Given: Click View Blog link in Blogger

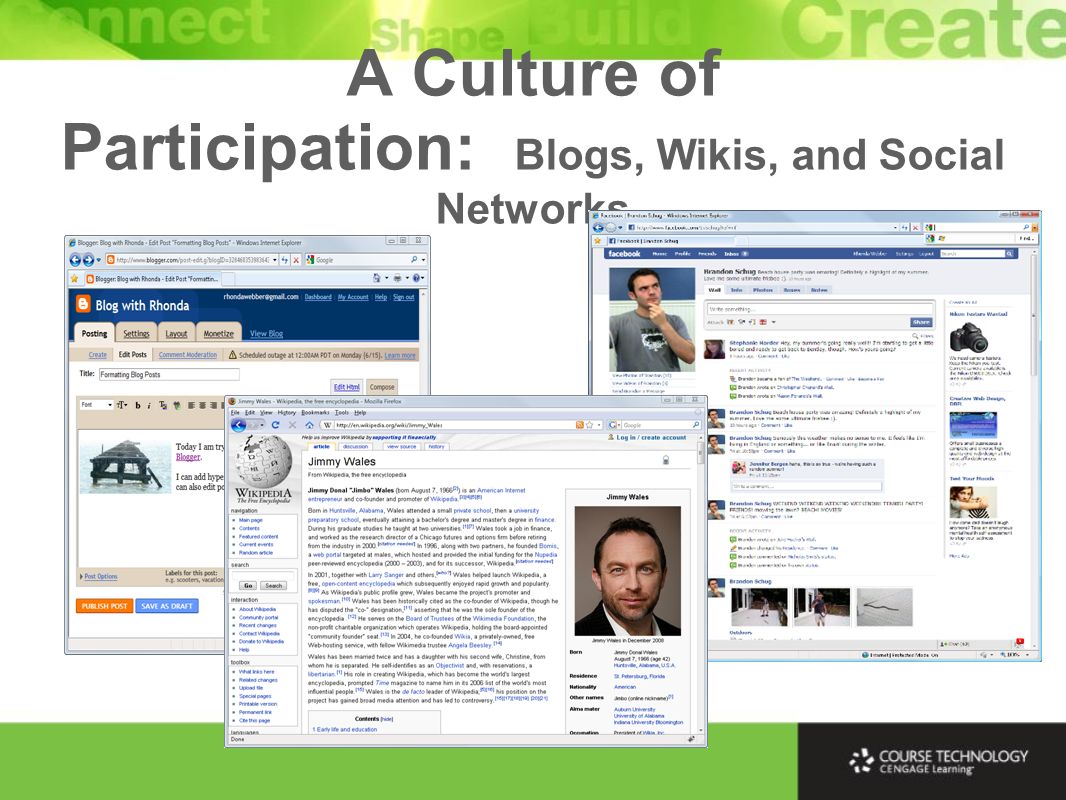Looking at the screenshot, I should point(266,334).
